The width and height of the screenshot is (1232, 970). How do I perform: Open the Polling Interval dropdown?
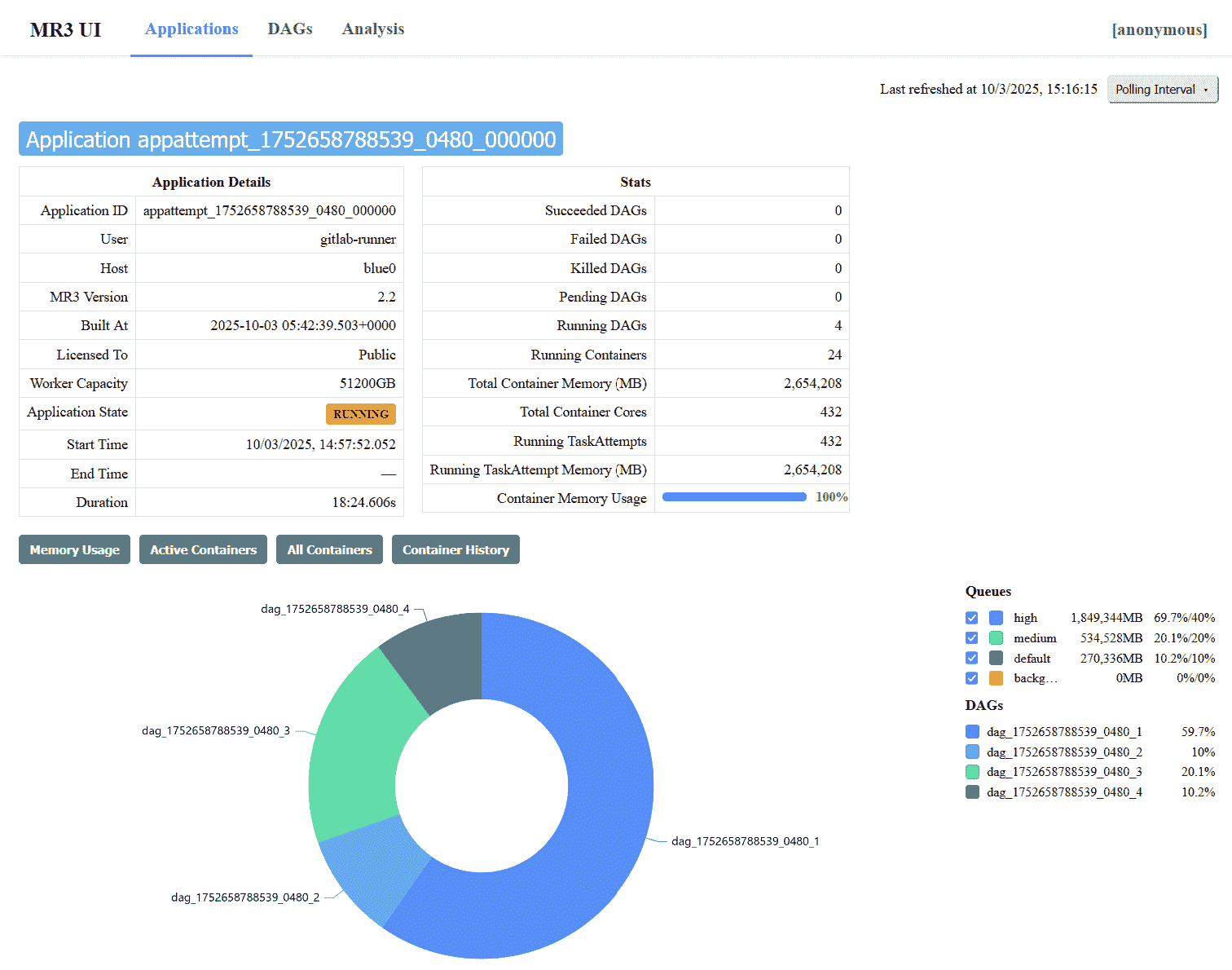[x=1162, y=90]
